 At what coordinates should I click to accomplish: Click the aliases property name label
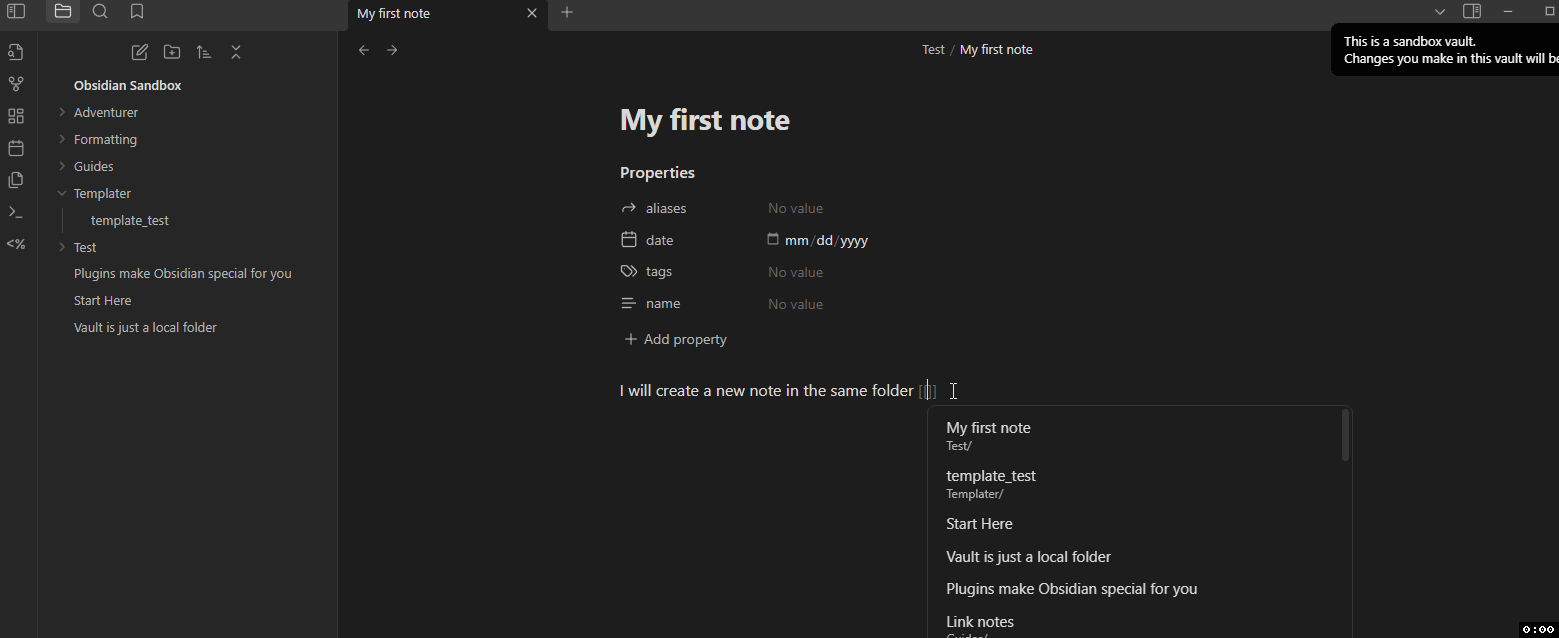666,208
